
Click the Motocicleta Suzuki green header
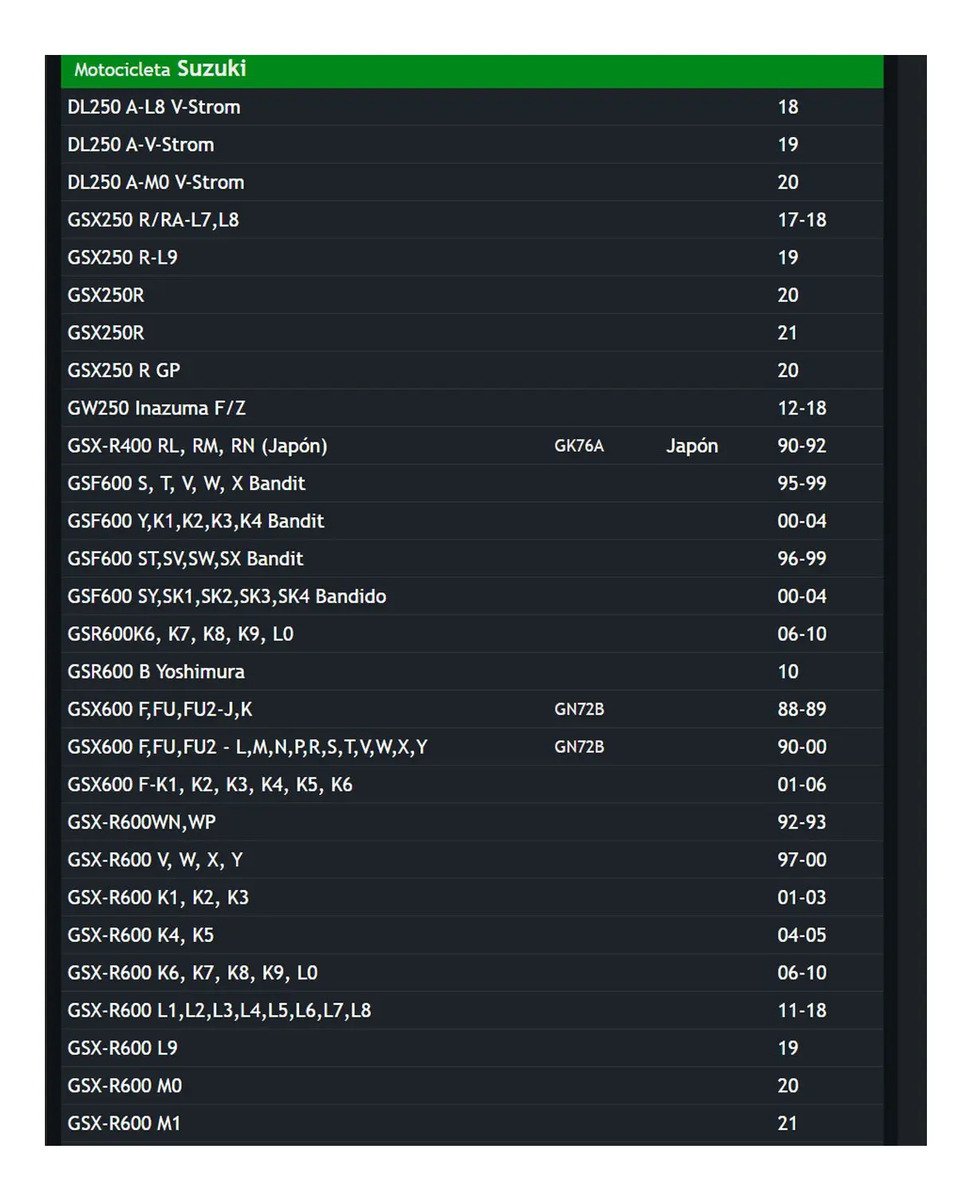[x=472, y=70]
